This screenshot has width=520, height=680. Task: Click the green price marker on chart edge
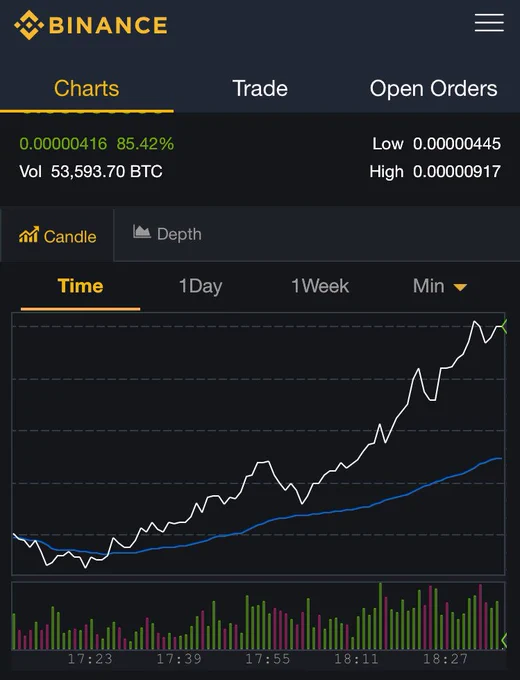(504, 326)
